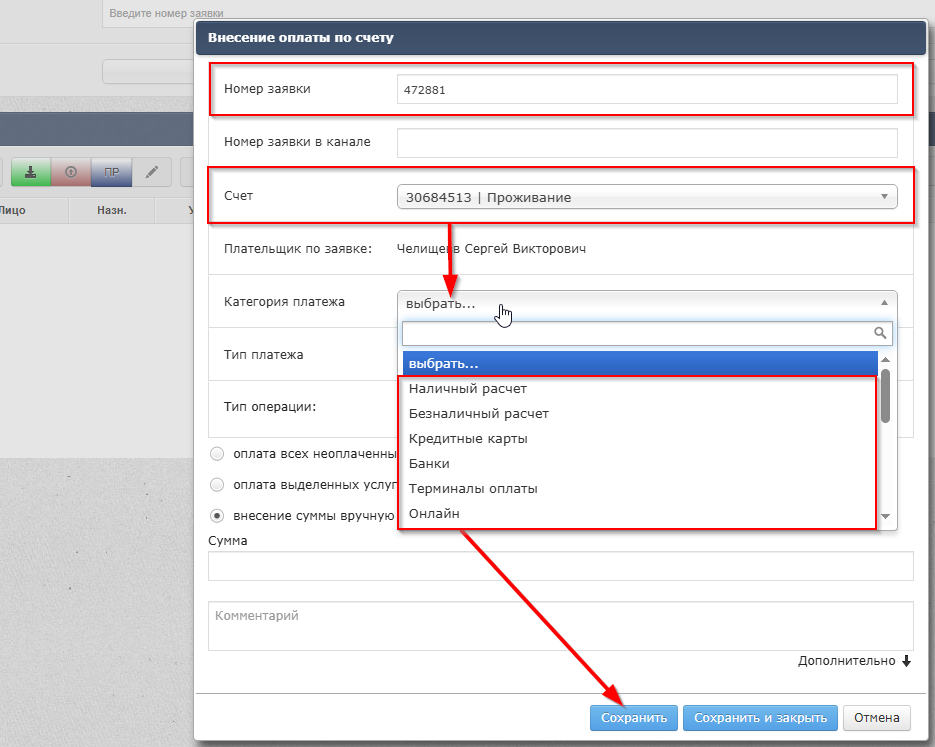
Task: Click into the Сумма input field
Action: [x=560, y=567]
